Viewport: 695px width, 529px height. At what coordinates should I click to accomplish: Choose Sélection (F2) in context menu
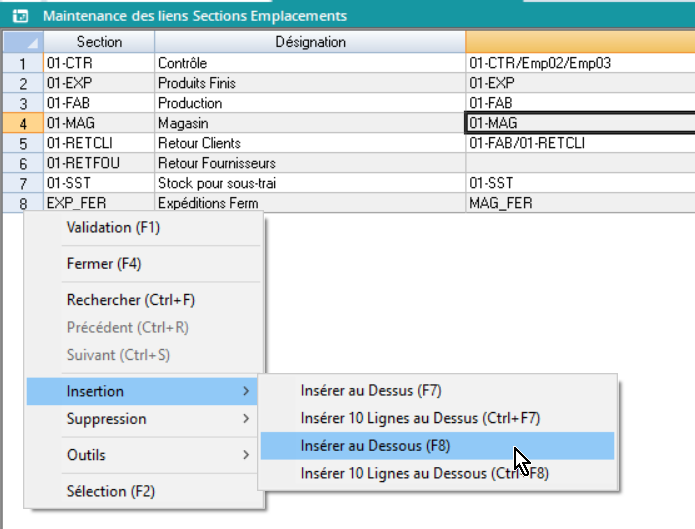(110, 491)
